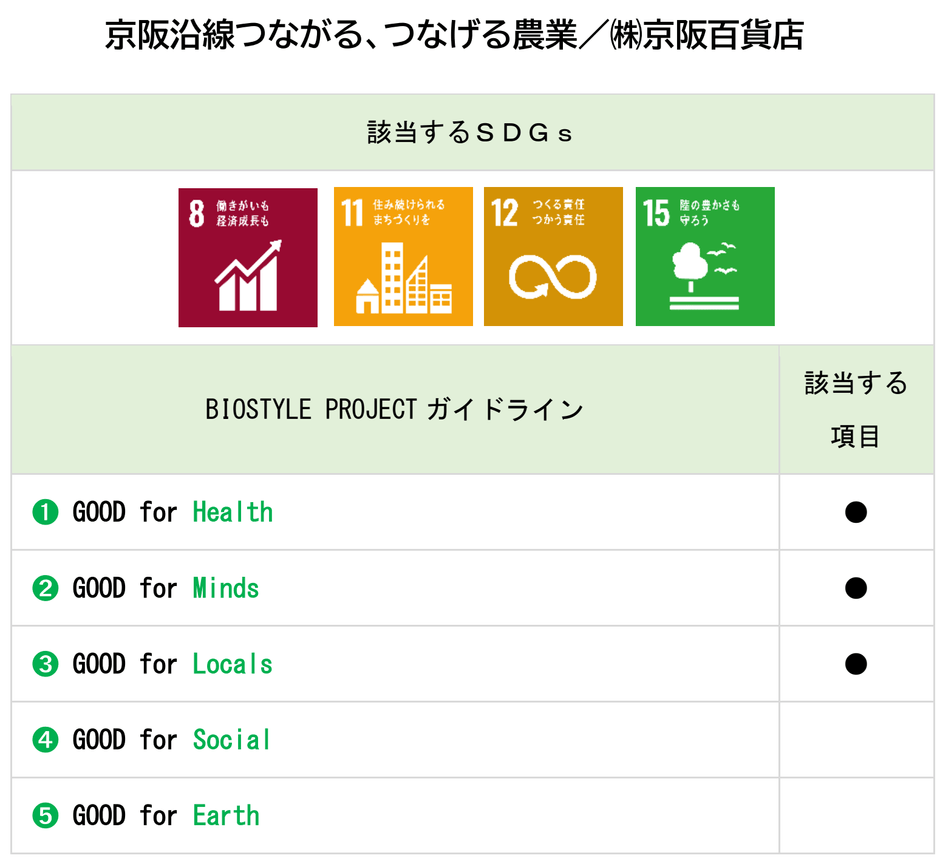Viewport: 940px width, 861px height.
Task: Click the green word Minds
Action: point(226,589)
